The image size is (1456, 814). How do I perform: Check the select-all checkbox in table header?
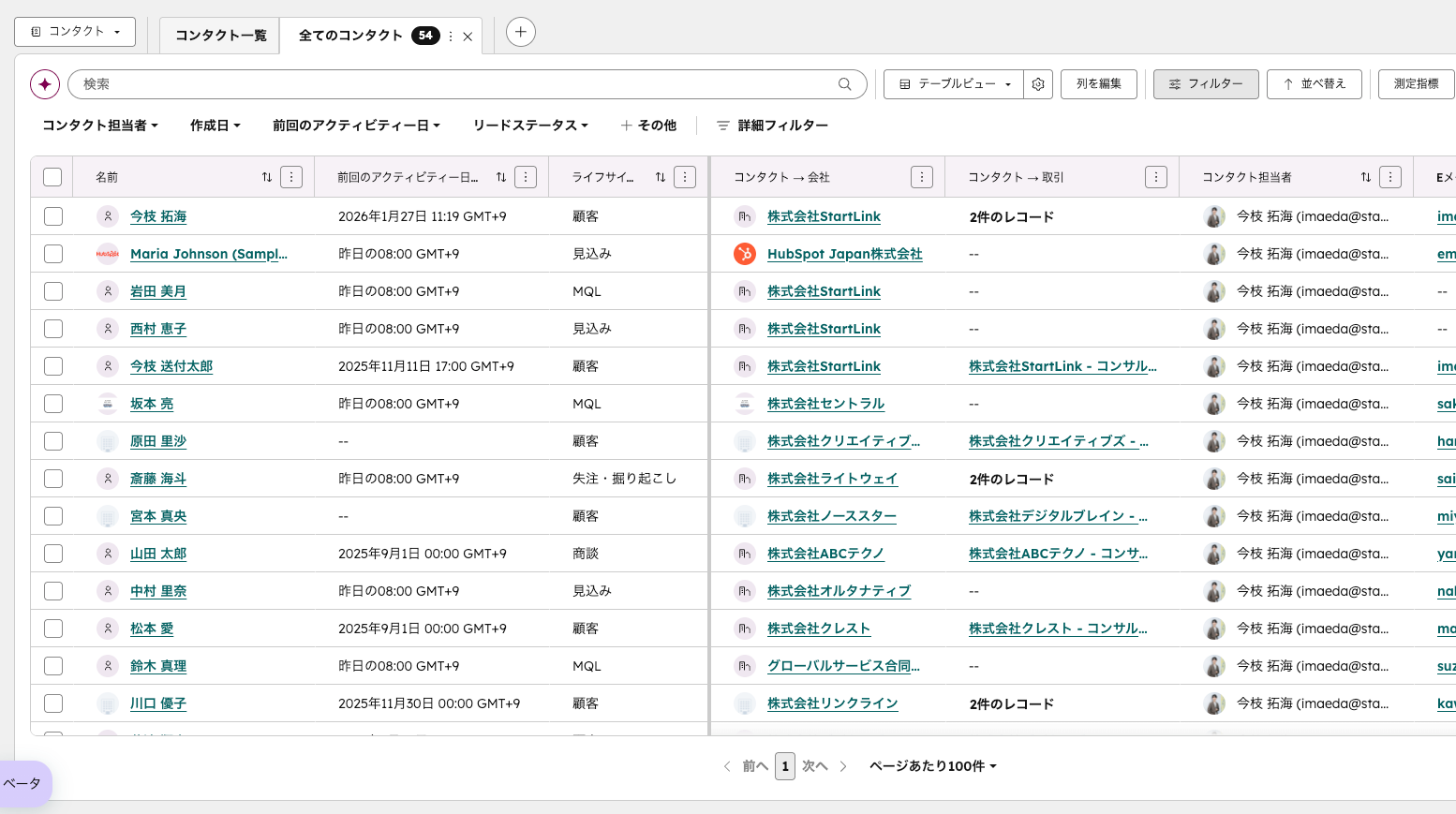coord(52,176)
